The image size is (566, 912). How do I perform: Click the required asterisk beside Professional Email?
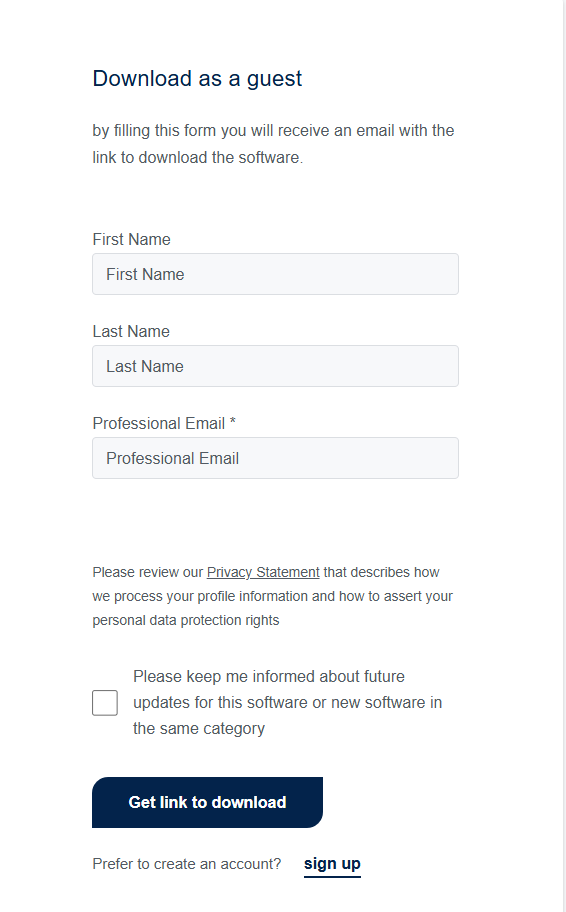pyautogui.click(x=233, y=421)
